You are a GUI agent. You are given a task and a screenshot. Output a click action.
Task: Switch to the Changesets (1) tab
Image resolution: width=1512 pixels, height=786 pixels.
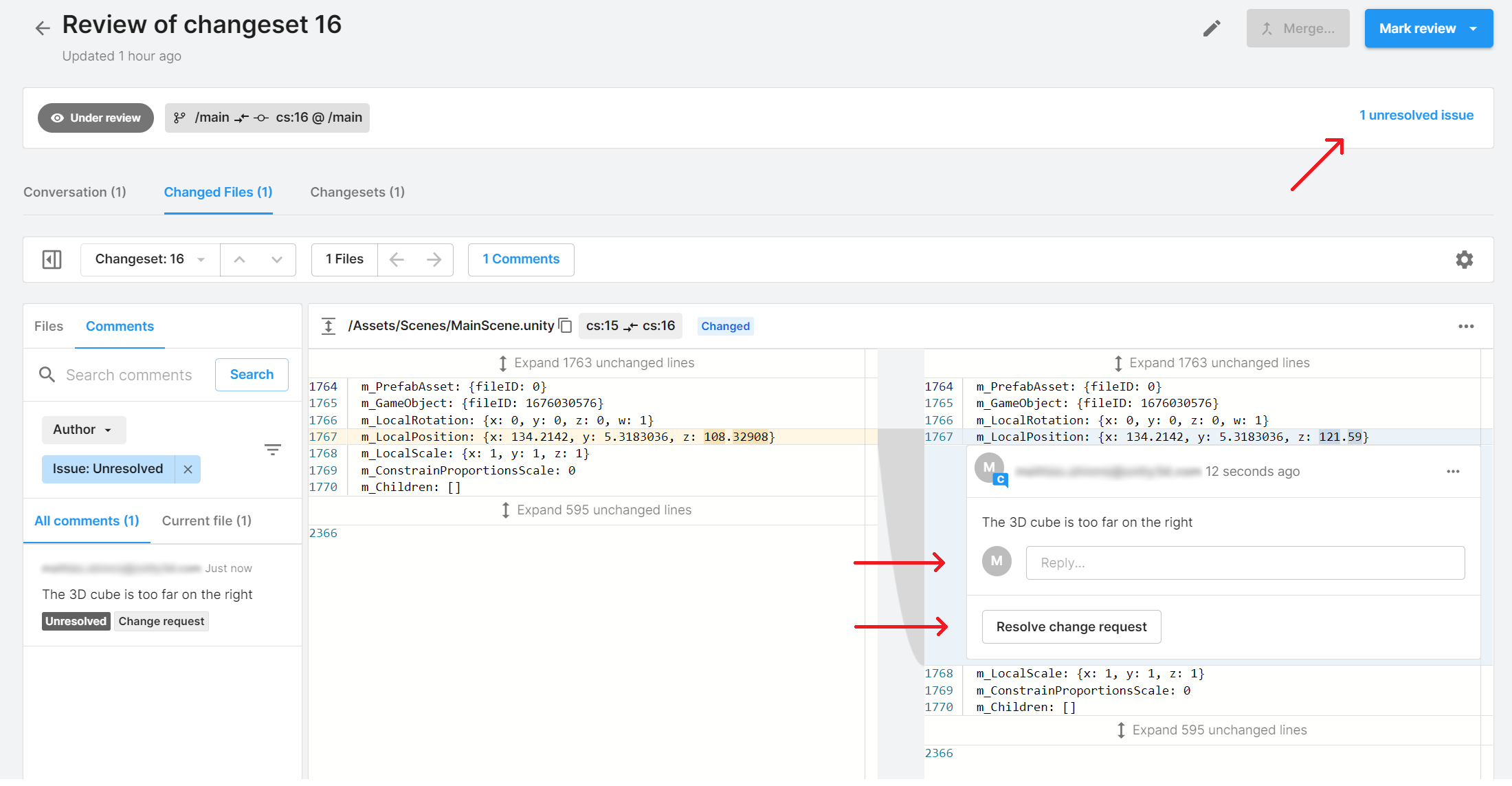pyautogui.click(x=357, y=193)
